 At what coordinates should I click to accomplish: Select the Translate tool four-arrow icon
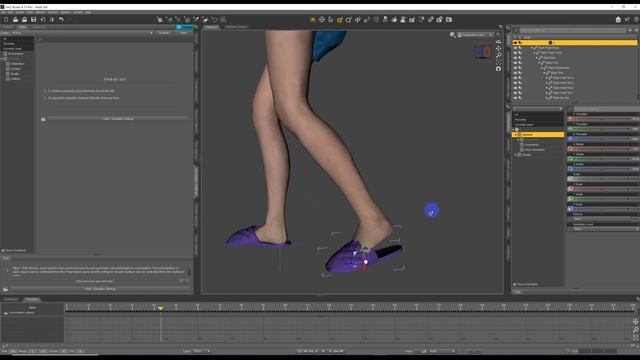point(358,20)
